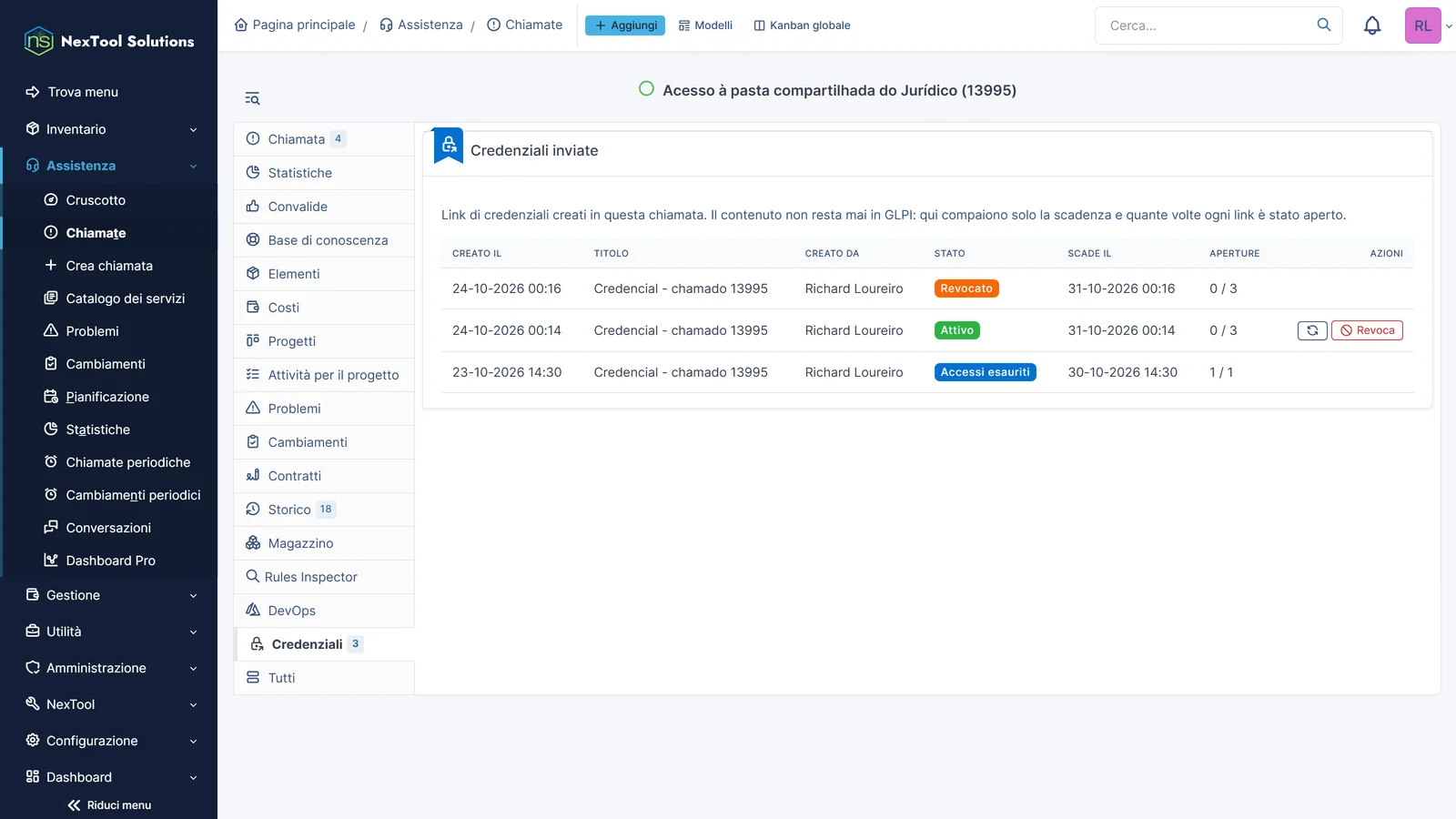The image size is (1456, 819).
Task: Click the Aggiungi button
Action: tap(625, 25)
